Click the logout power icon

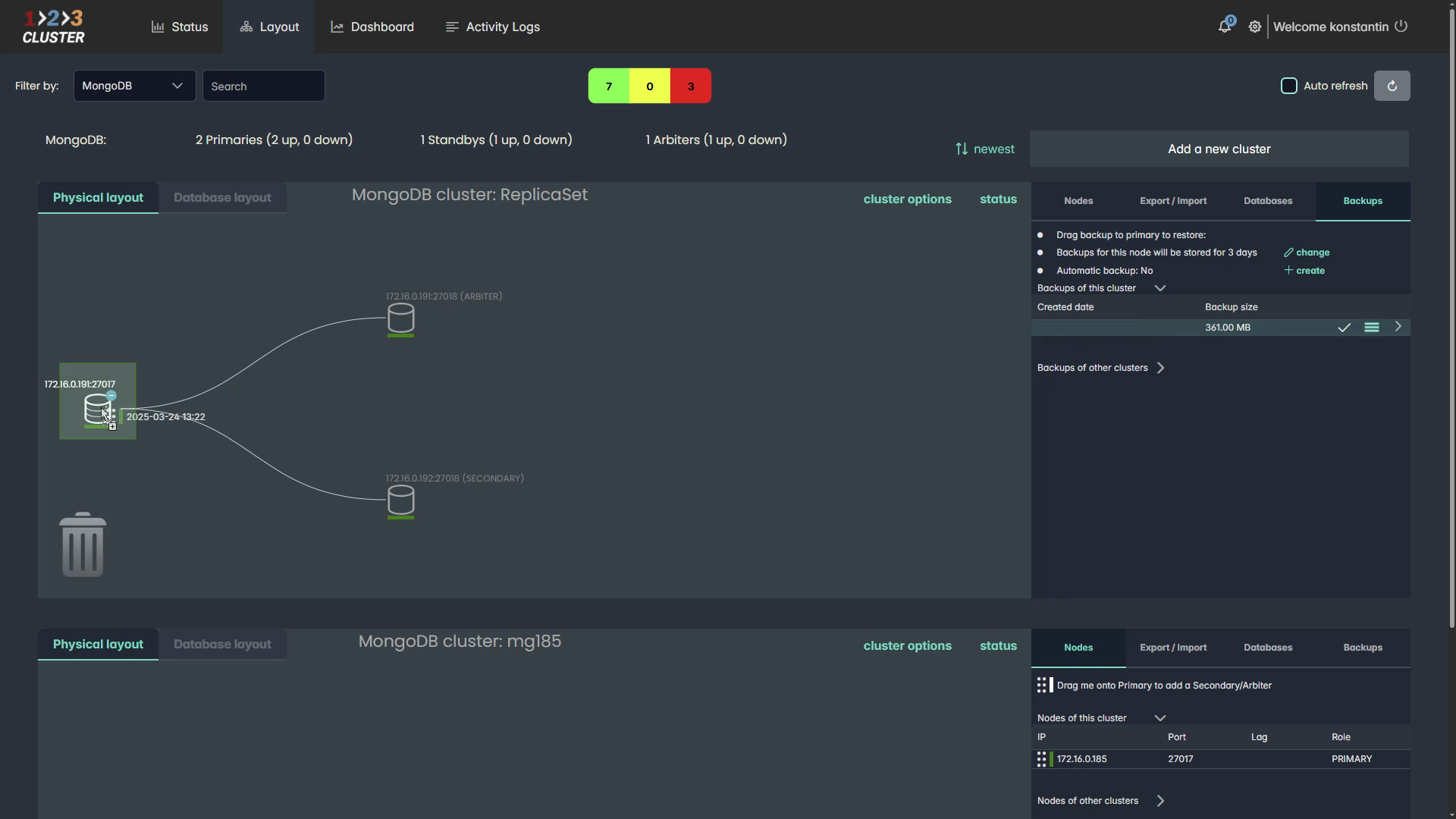point(1401,27)
